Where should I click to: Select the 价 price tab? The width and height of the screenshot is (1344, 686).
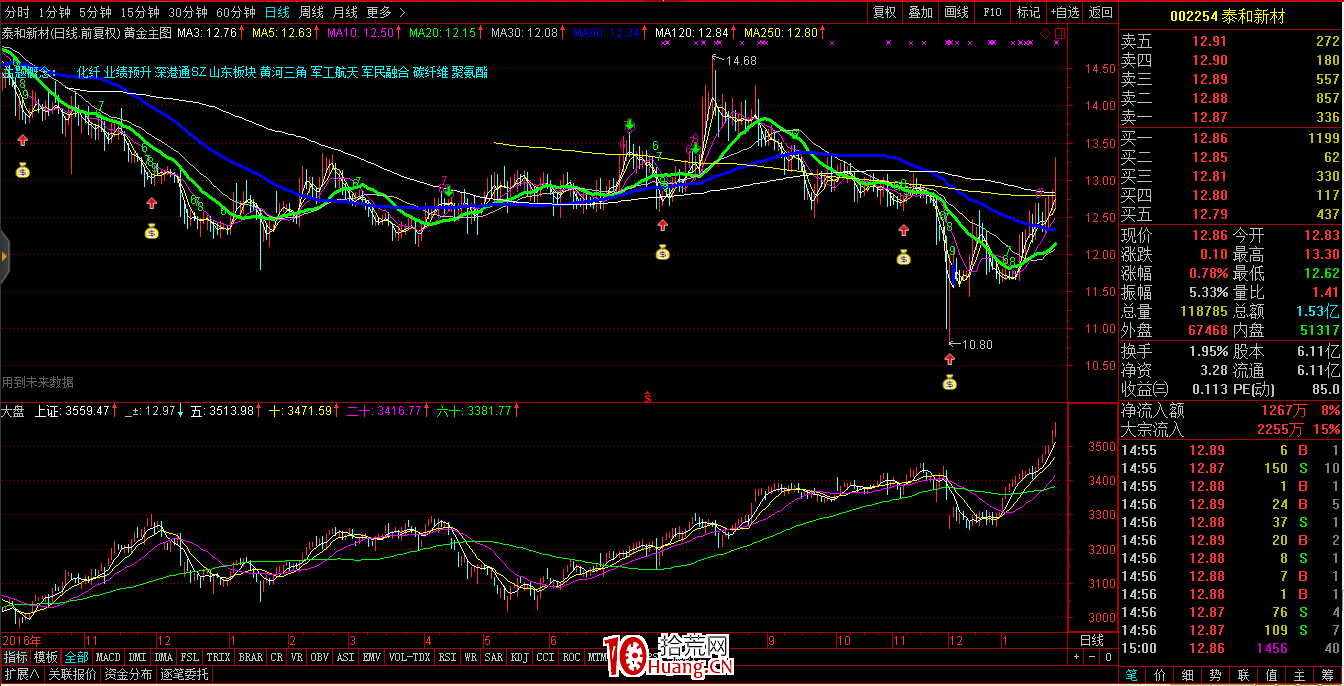coord(1159,676)
